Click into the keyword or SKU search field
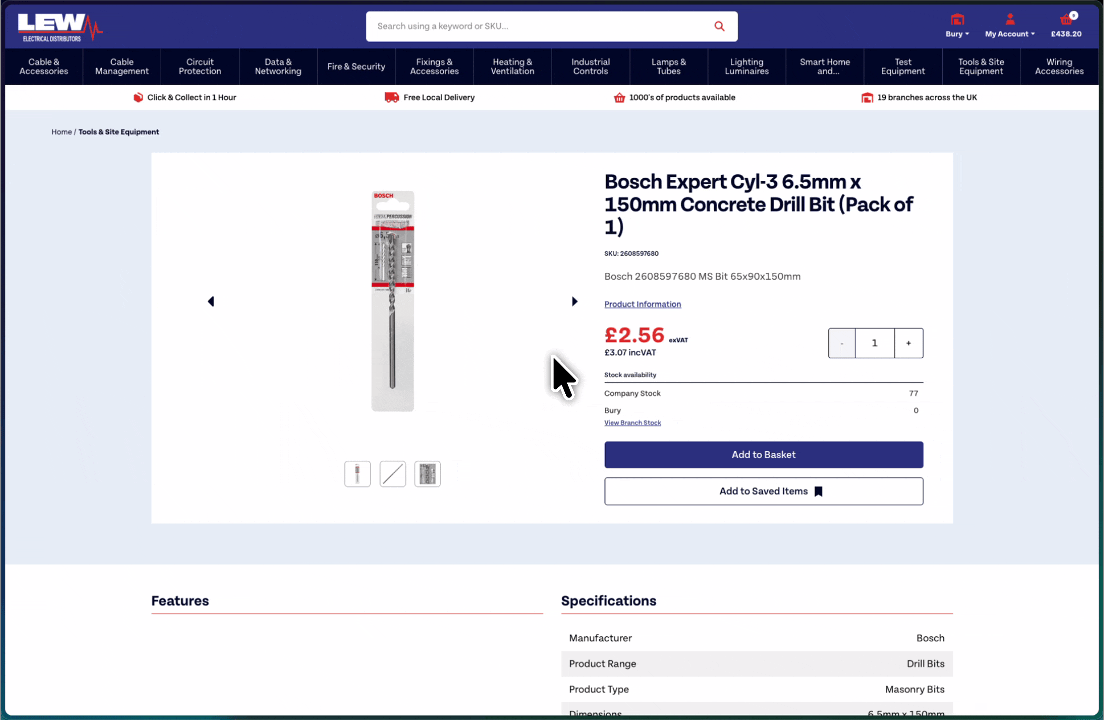The image size is (1104, 720). pyautogui.click(x=540, y=27)
